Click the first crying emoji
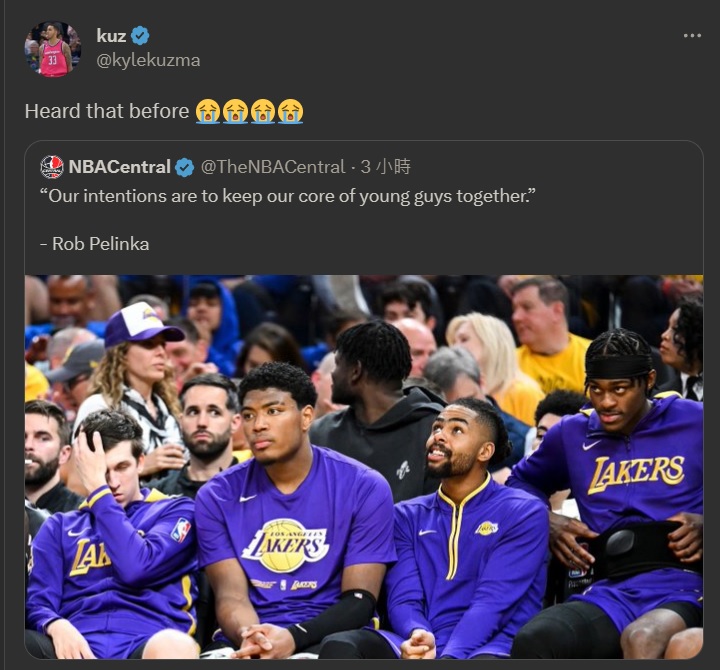The image size is (720, 670). [x=208, y=111]
